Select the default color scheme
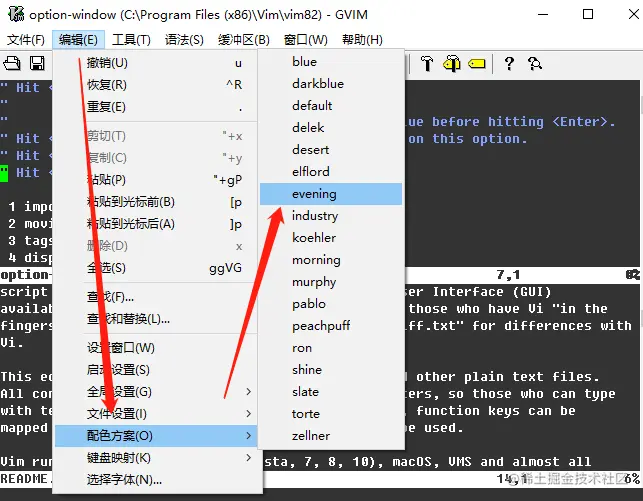643x501 pixels. [331, 106]
